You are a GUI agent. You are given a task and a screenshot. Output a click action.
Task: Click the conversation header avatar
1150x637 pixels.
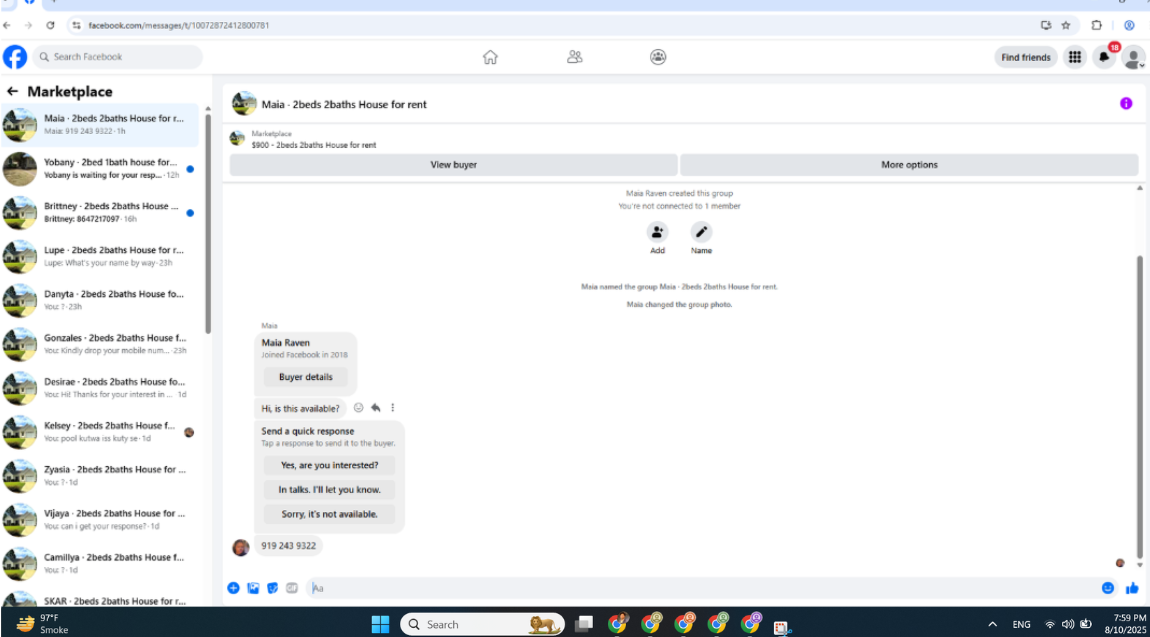click(244, 103)
